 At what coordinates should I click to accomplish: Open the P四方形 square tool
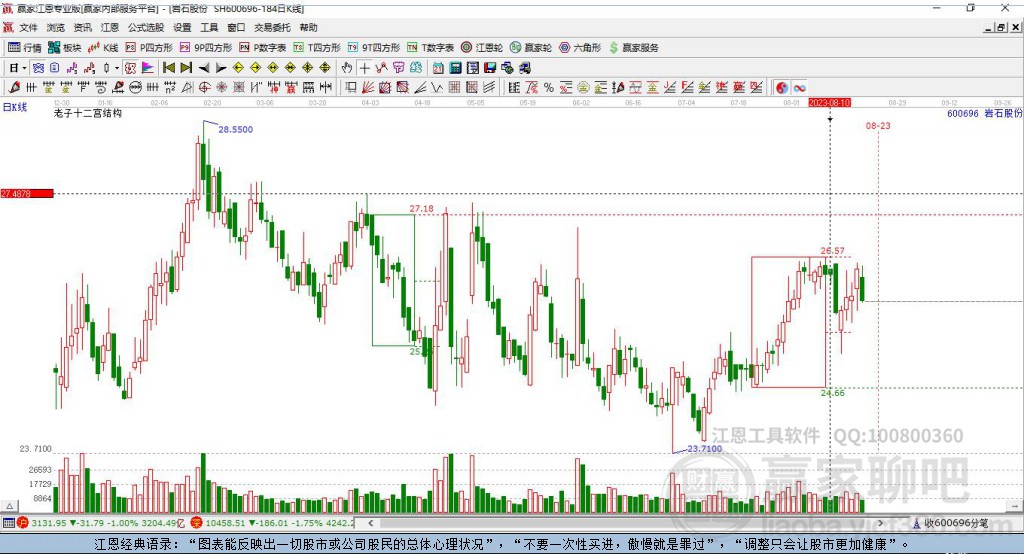149,48
